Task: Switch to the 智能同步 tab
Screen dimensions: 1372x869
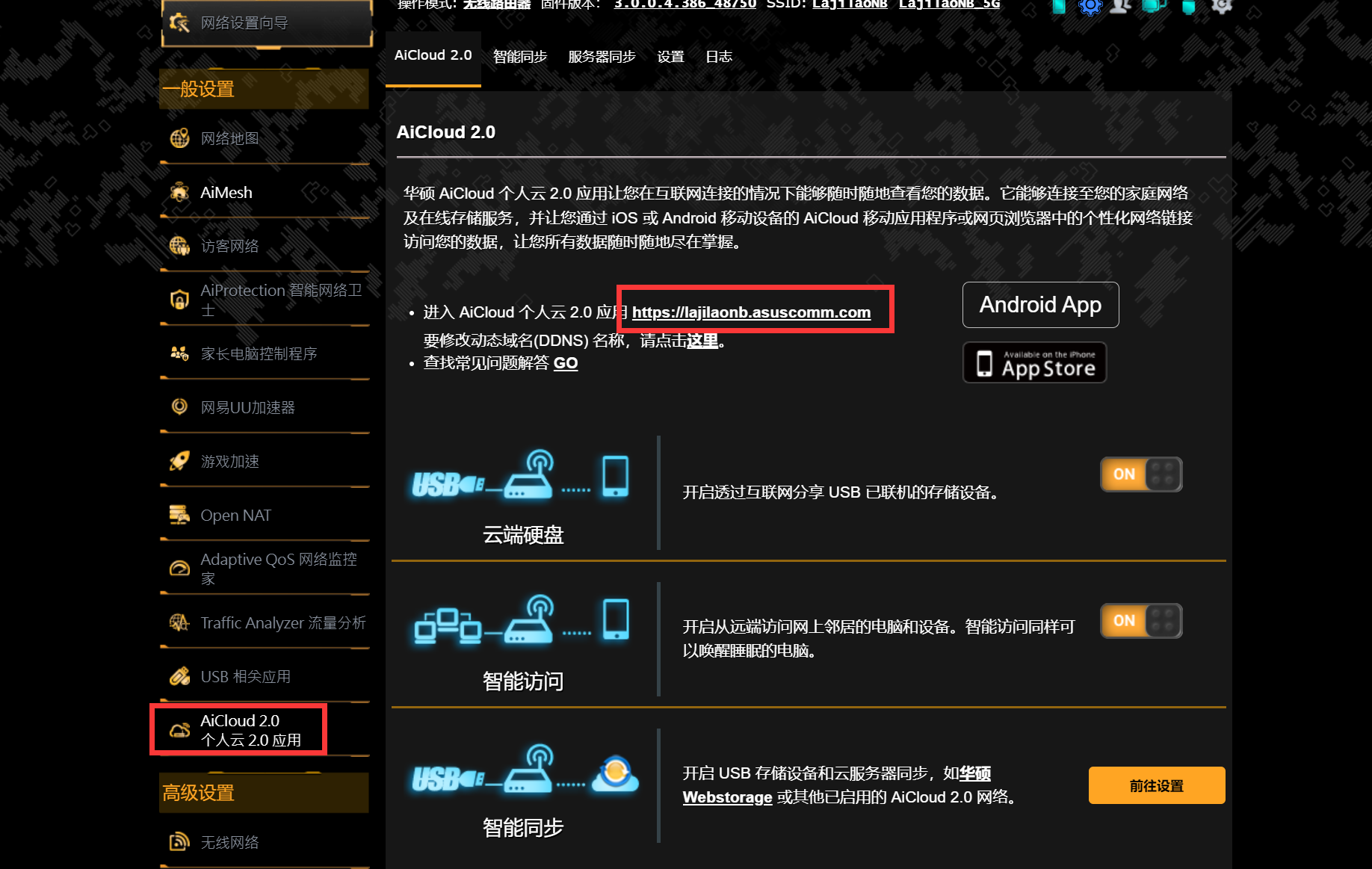Action: (x=520, y=56)
